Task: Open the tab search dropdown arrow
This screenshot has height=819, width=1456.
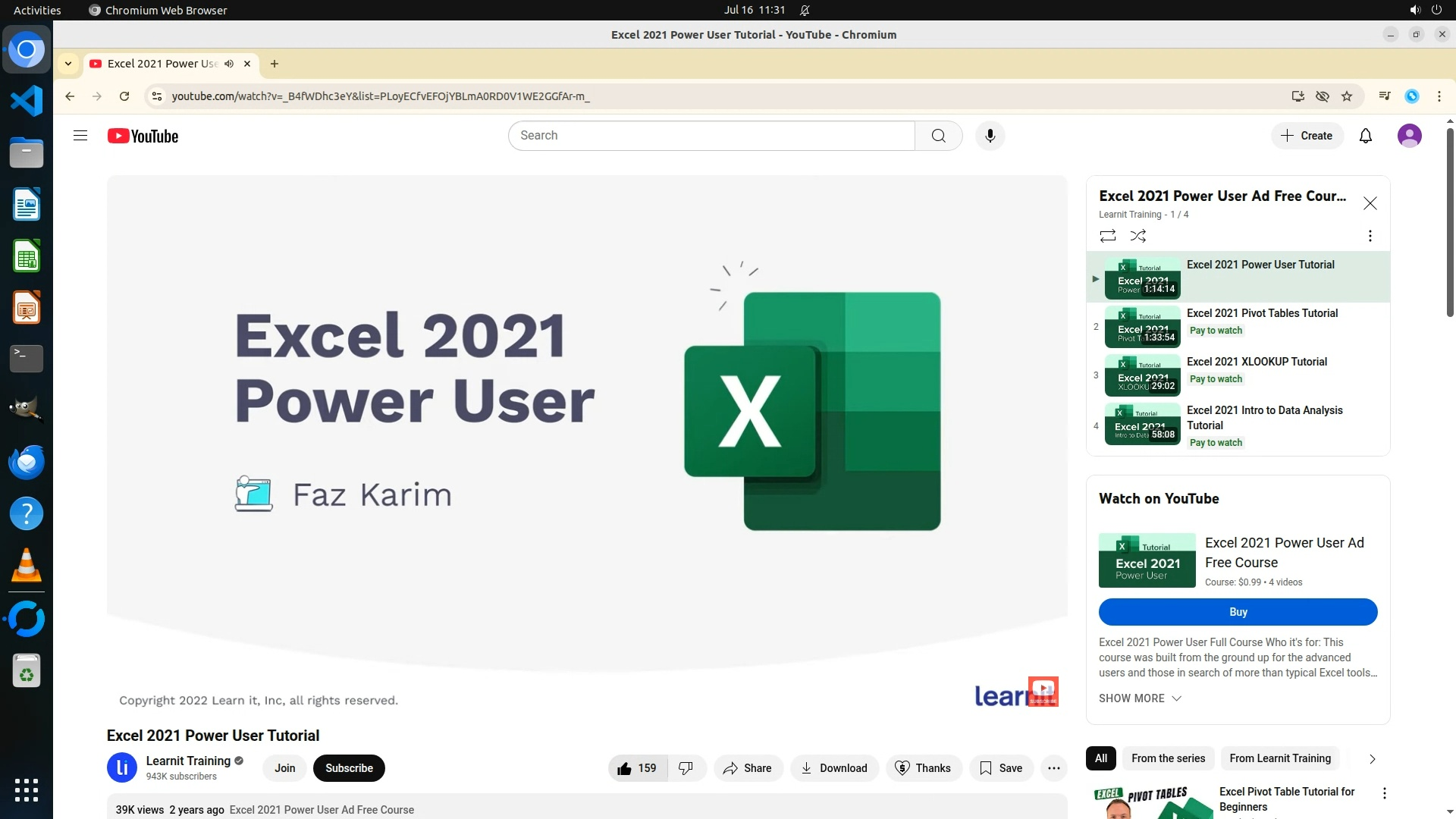Action: [x=68, y=64]
